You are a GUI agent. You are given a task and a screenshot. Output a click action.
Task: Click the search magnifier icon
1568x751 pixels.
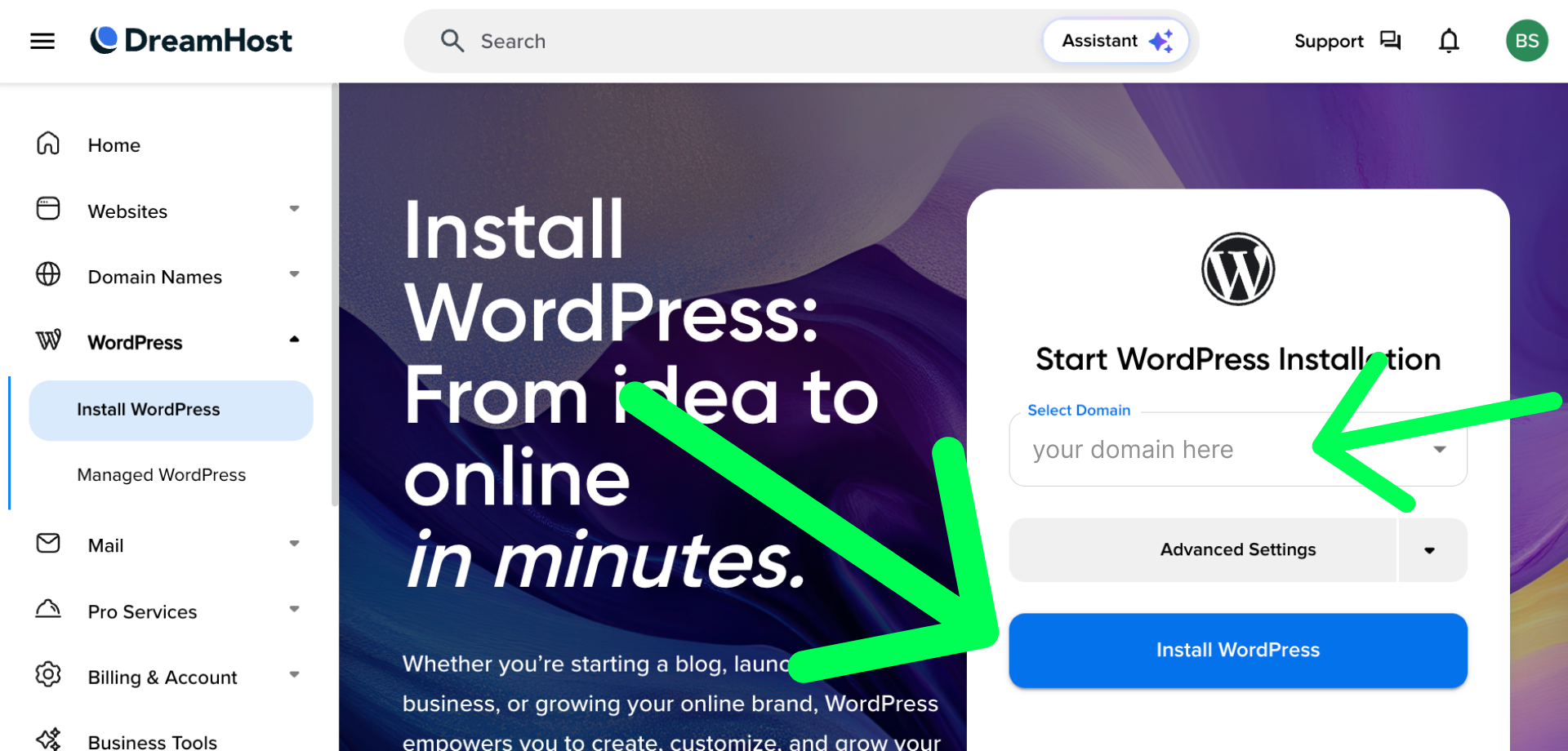click(452, 41)
